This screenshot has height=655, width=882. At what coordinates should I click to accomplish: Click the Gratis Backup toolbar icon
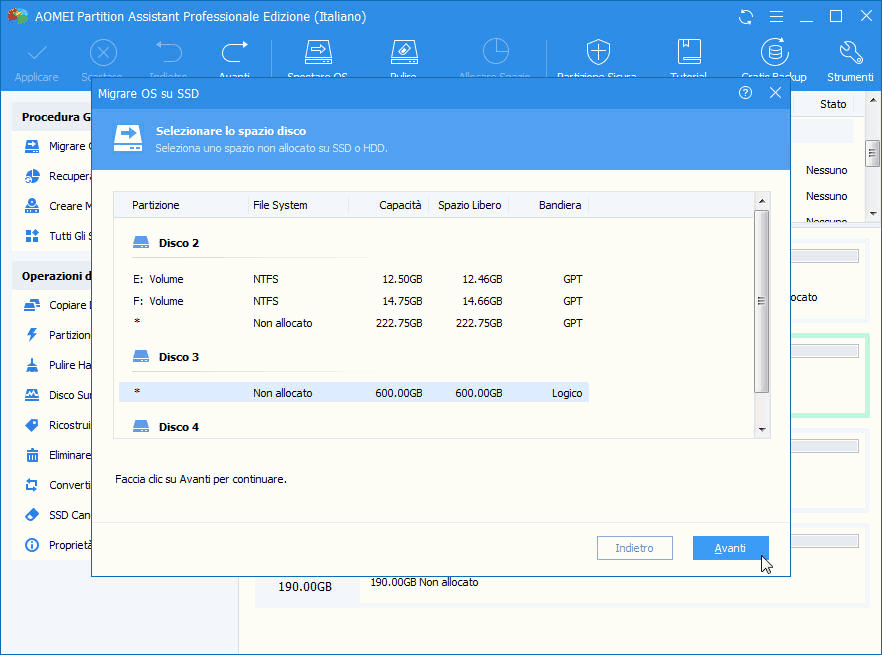click(x=773, y=53)
